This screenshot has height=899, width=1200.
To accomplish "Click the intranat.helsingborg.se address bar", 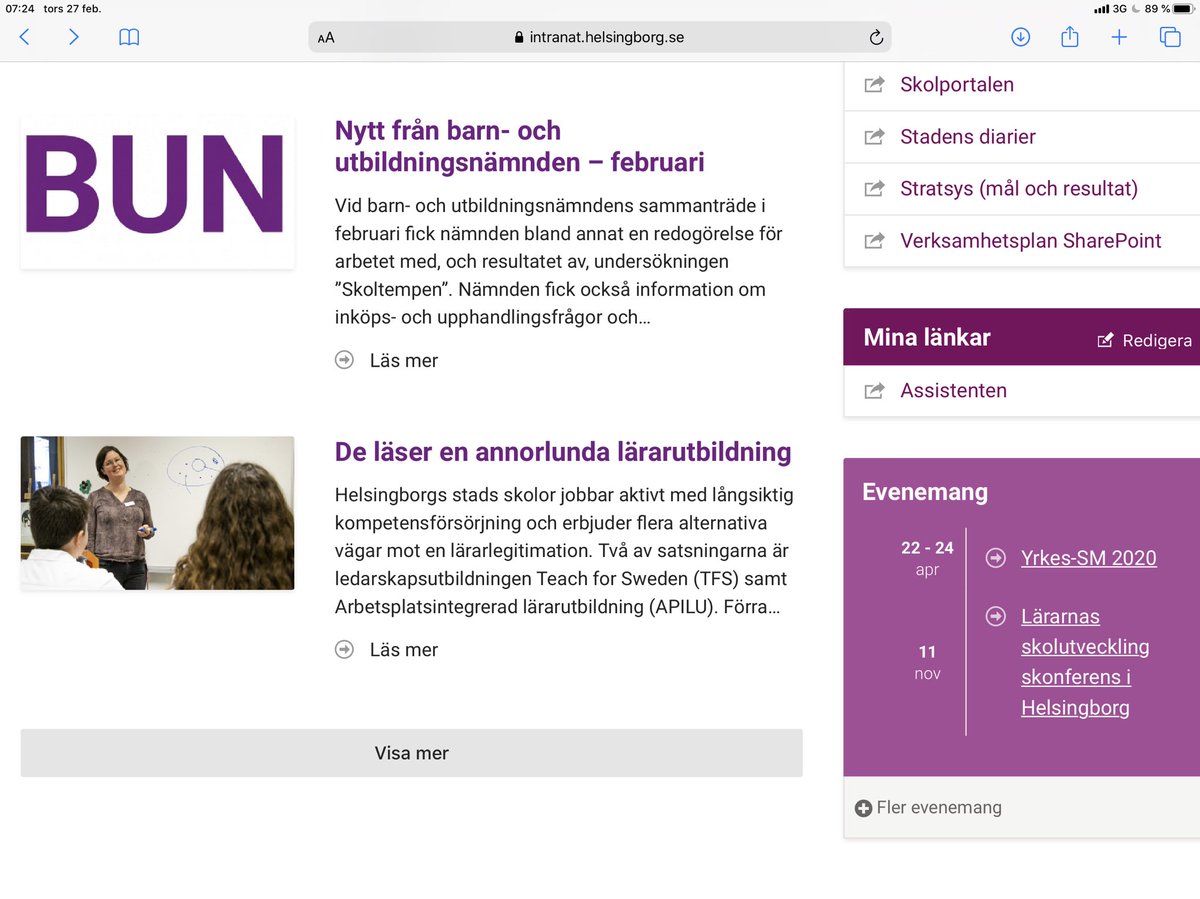I will [x=600, y=37].
